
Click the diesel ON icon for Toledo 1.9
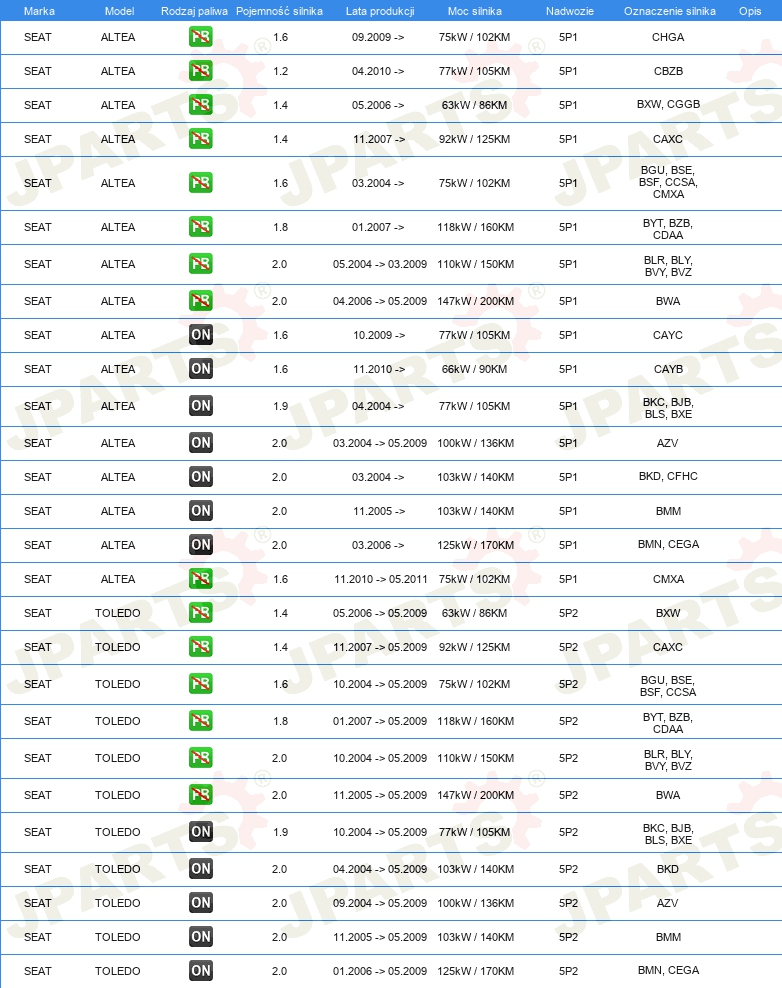tap(200, 832)
